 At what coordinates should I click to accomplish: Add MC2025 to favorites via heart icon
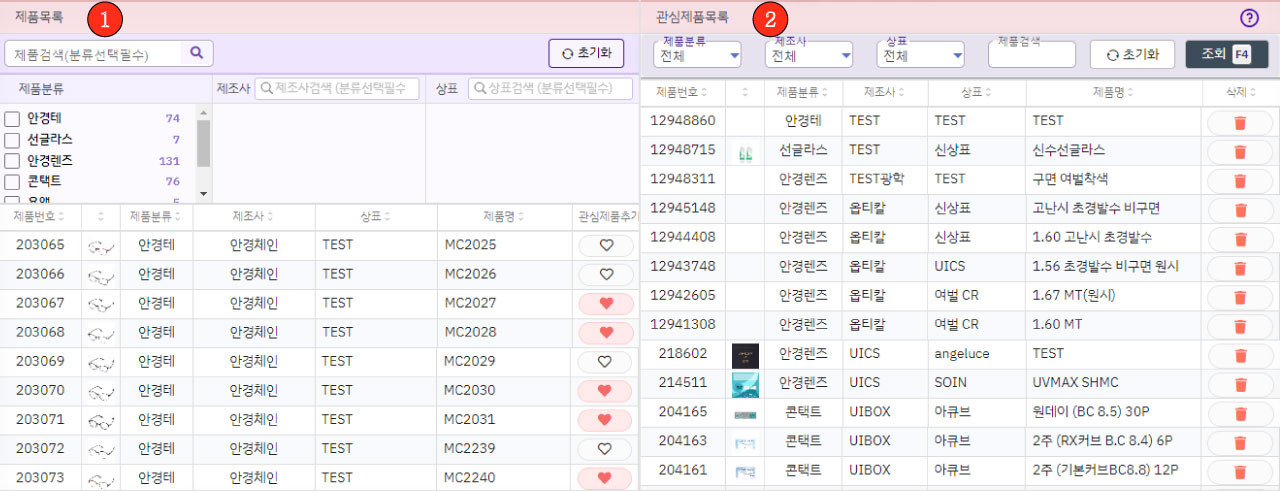click(605, 246)
